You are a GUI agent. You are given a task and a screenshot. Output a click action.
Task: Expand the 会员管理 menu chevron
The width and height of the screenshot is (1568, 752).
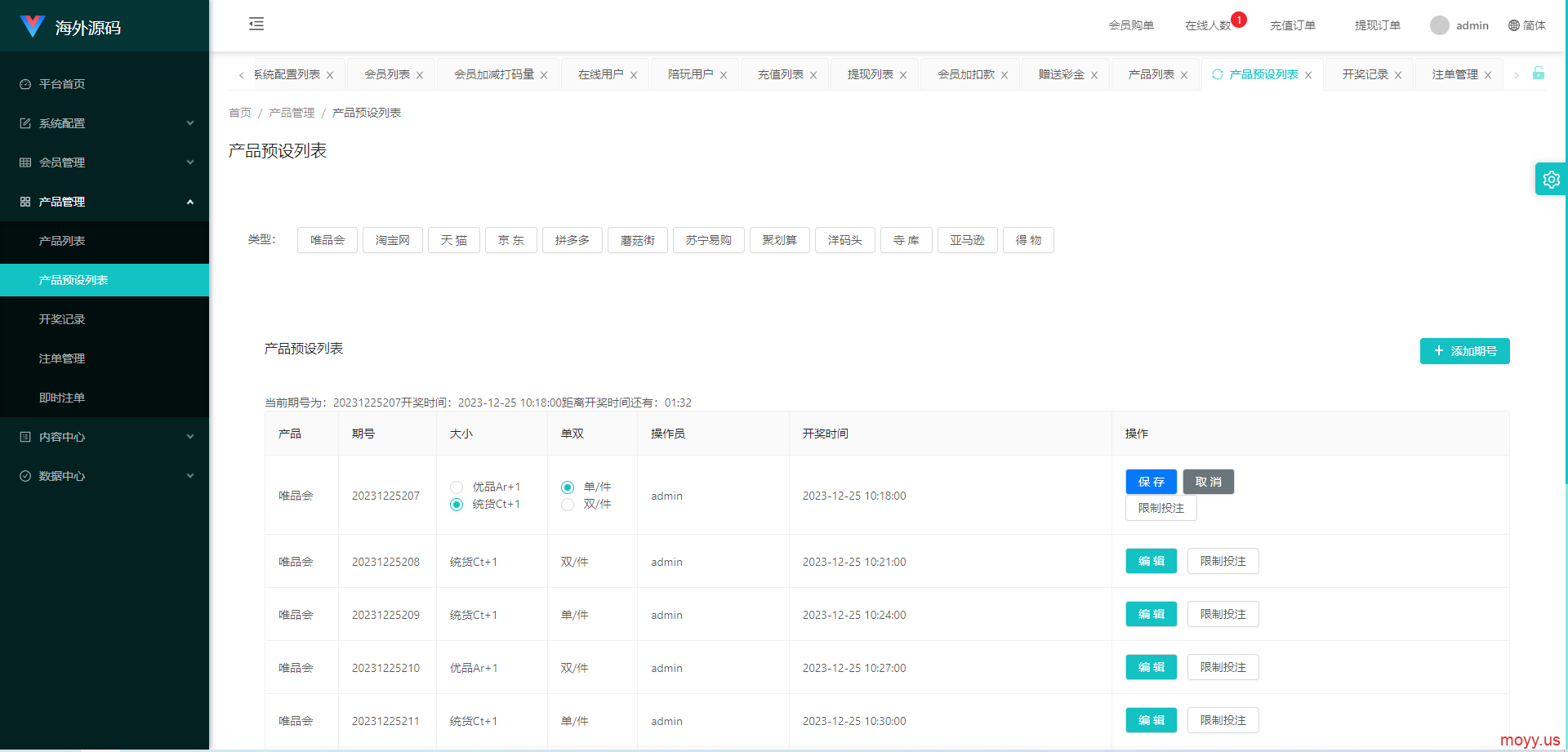tap(190, 162)
